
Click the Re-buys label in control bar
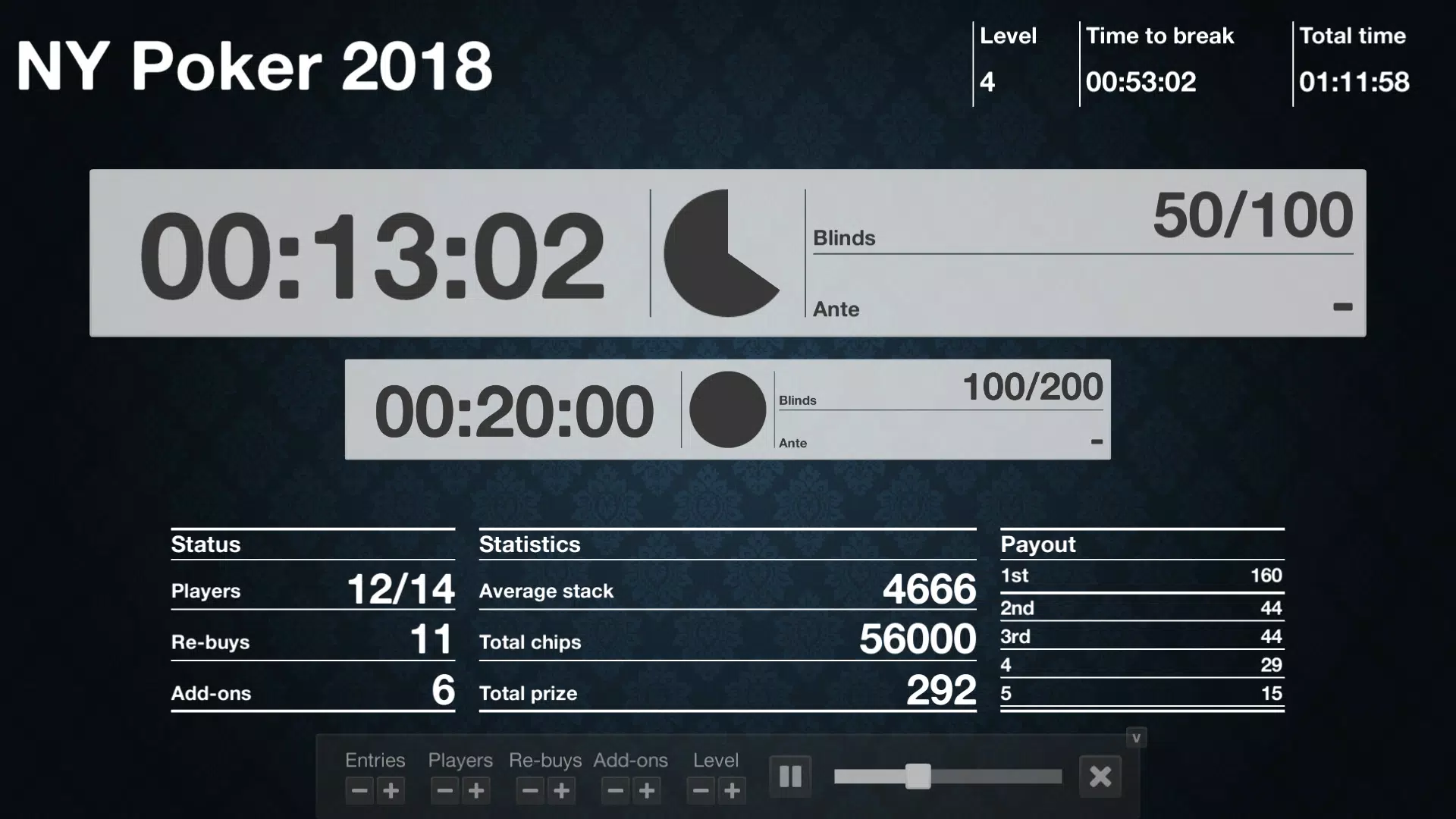(544, 760)
